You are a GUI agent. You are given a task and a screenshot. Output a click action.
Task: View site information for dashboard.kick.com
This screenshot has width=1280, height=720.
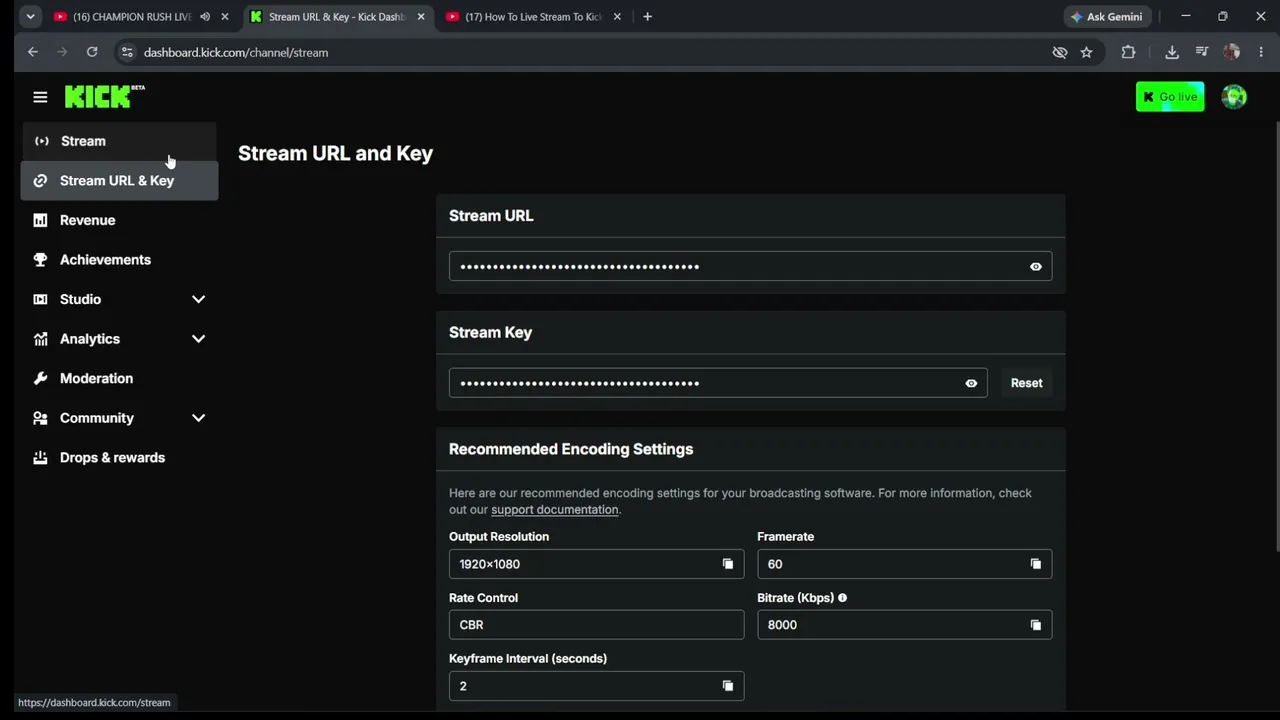click(x=126, y=52)
